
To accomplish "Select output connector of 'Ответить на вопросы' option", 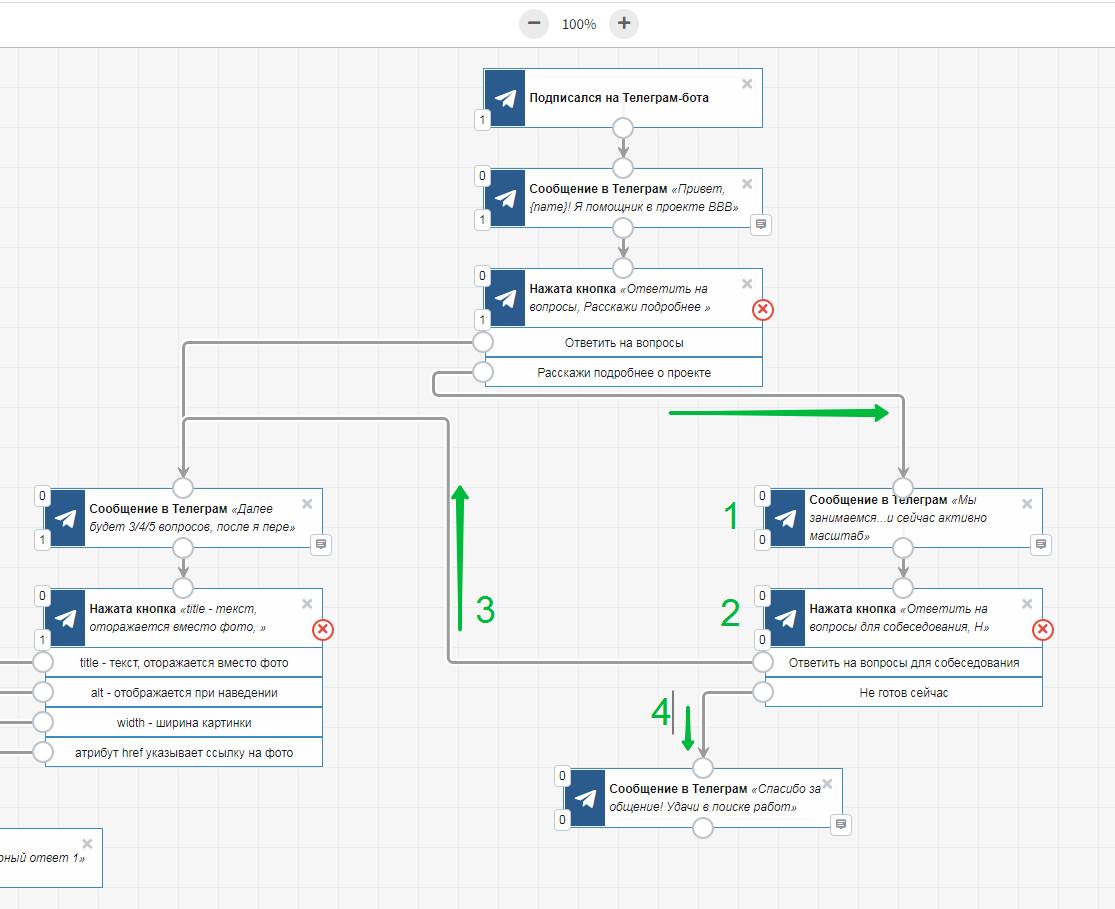I will click(x=483, y=342).
